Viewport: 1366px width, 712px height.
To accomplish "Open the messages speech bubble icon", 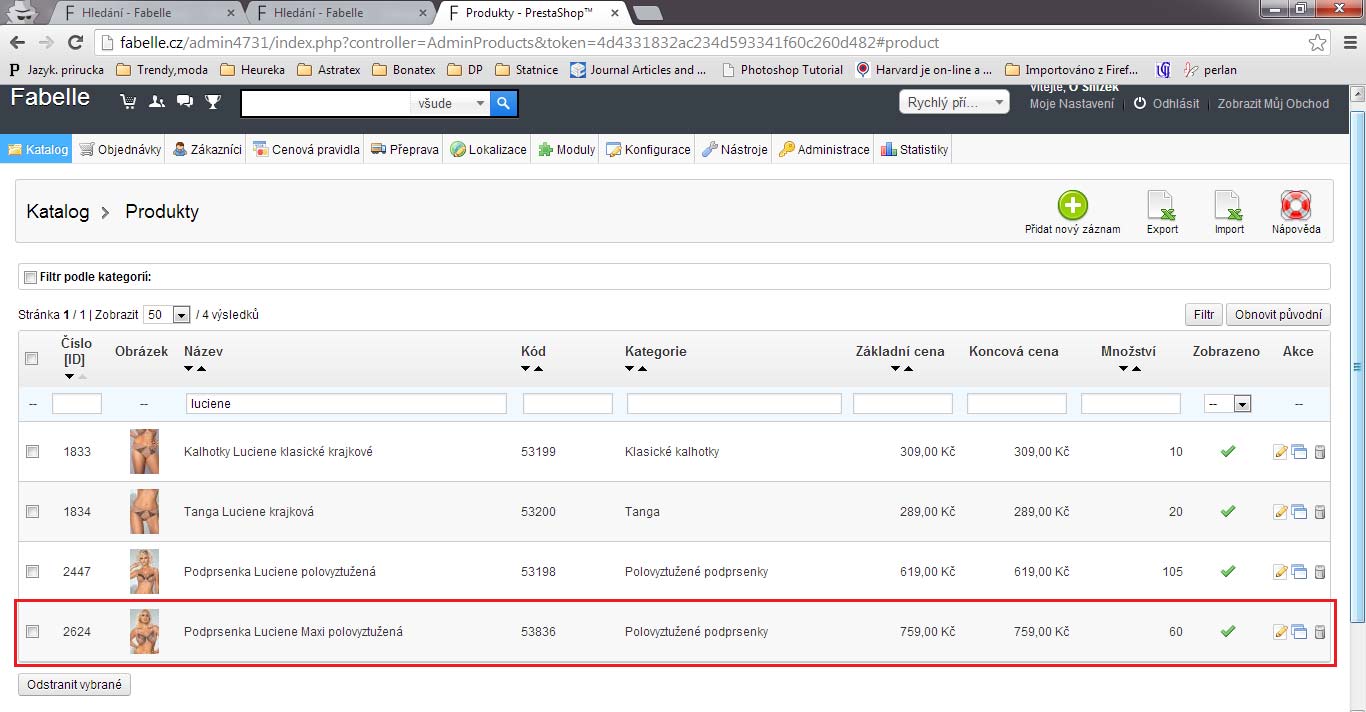I will click(x=185, y=101).
